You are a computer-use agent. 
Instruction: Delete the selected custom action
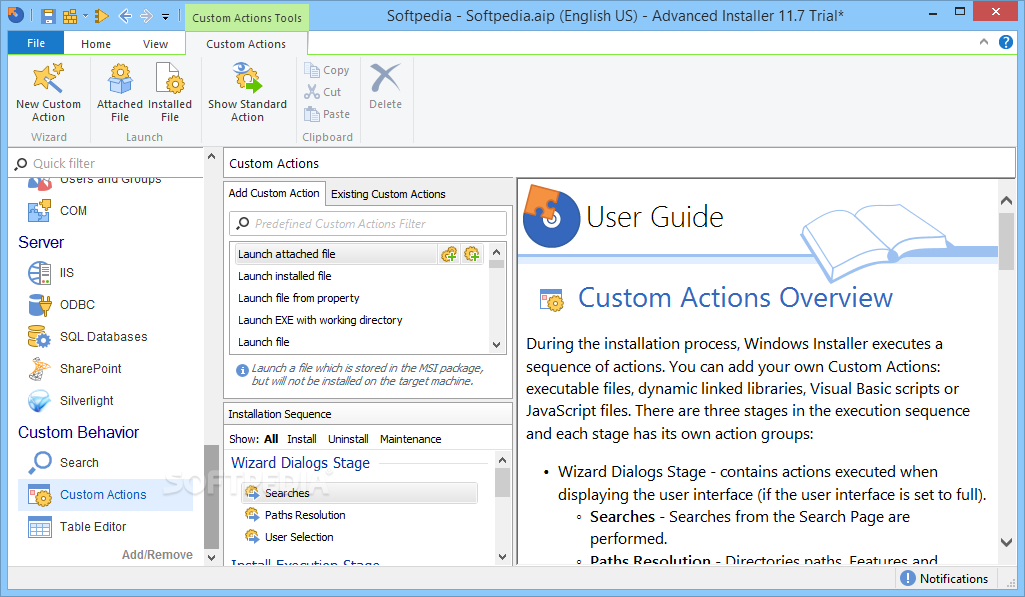point(385,87)
